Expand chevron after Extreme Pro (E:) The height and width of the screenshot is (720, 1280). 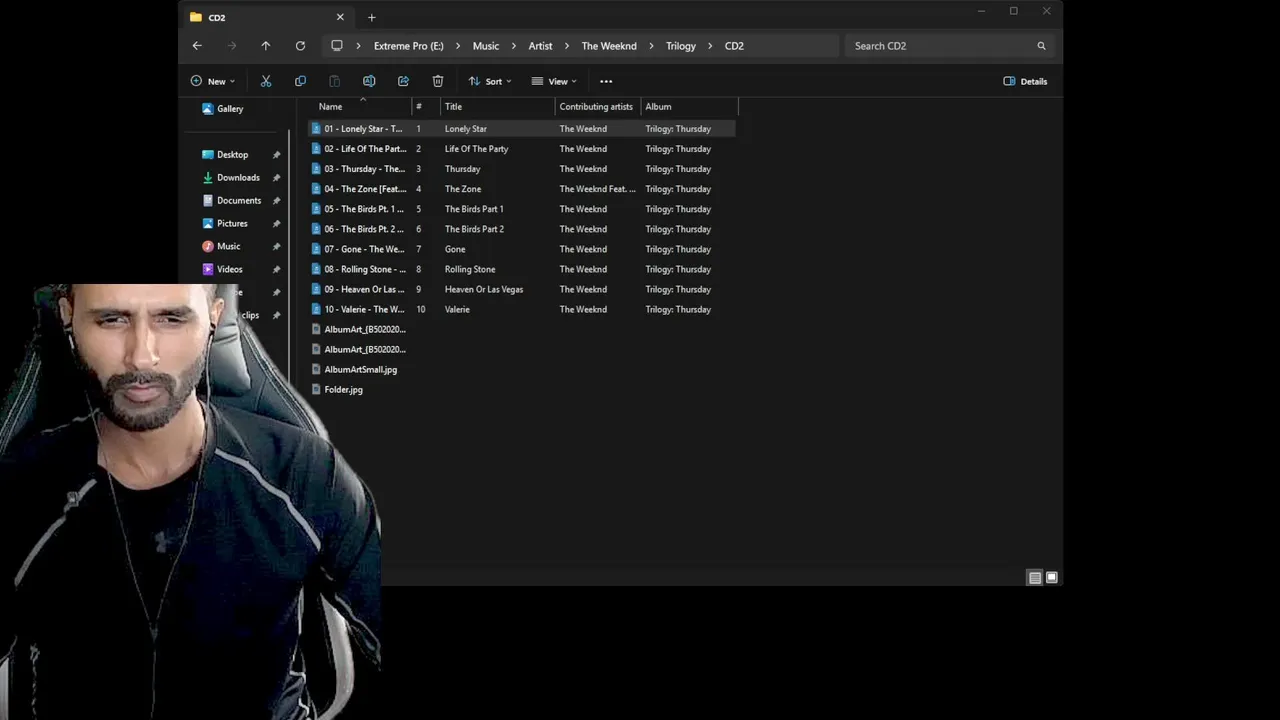[x=458, y=46]
